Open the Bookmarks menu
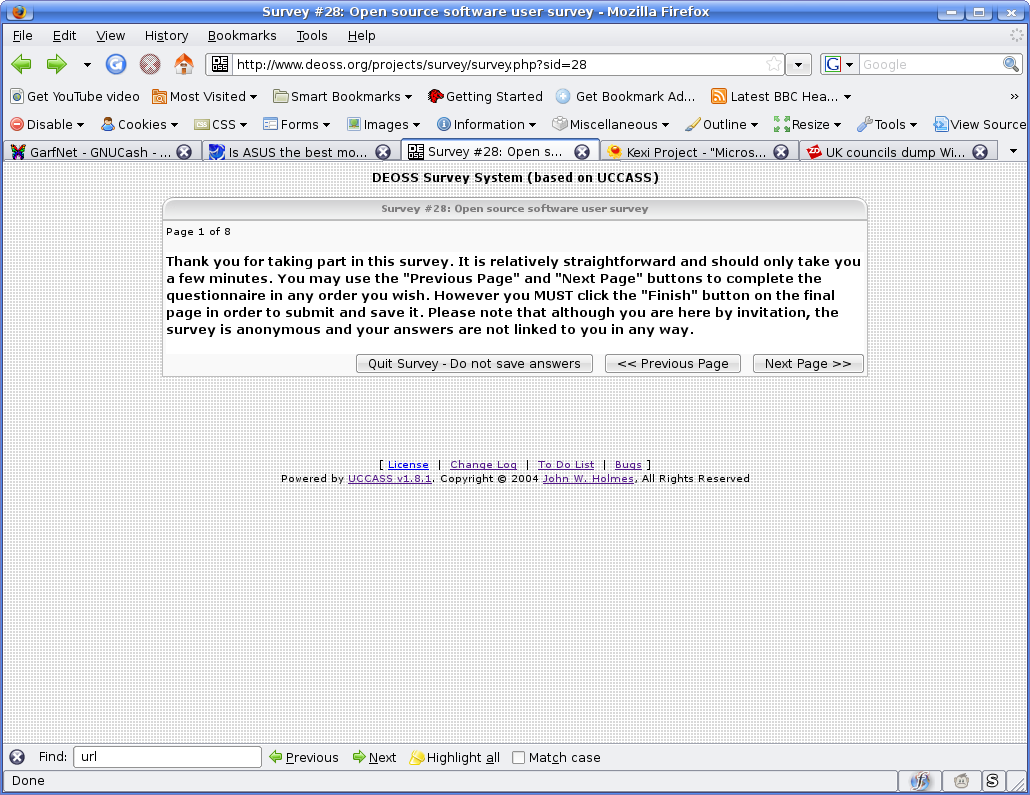Viewport: 1030px width, 795px height. tap(242, 35)
